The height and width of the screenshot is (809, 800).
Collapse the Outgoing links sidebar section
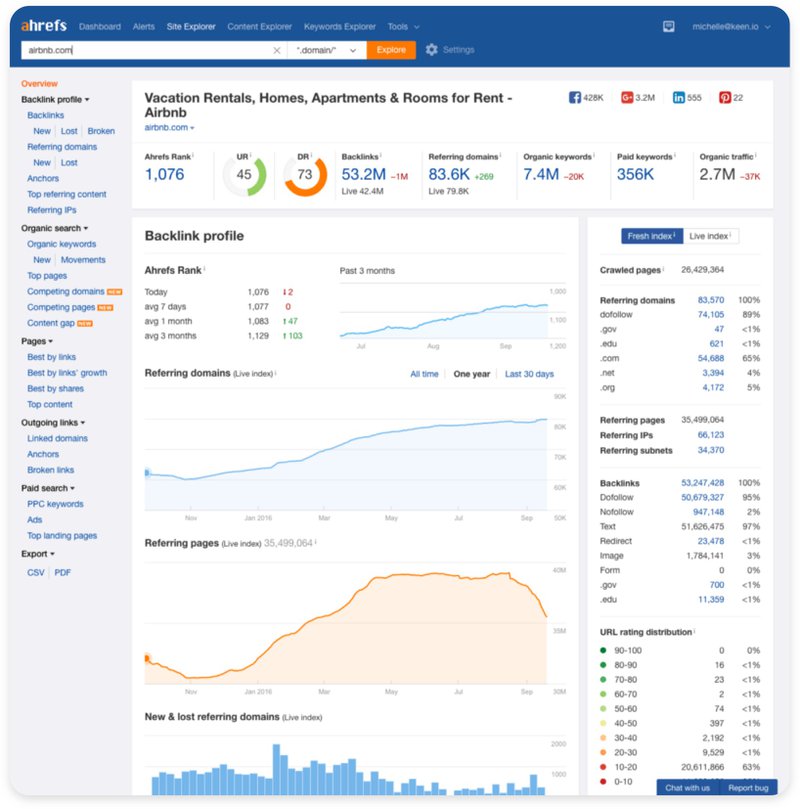pos(53,423)
